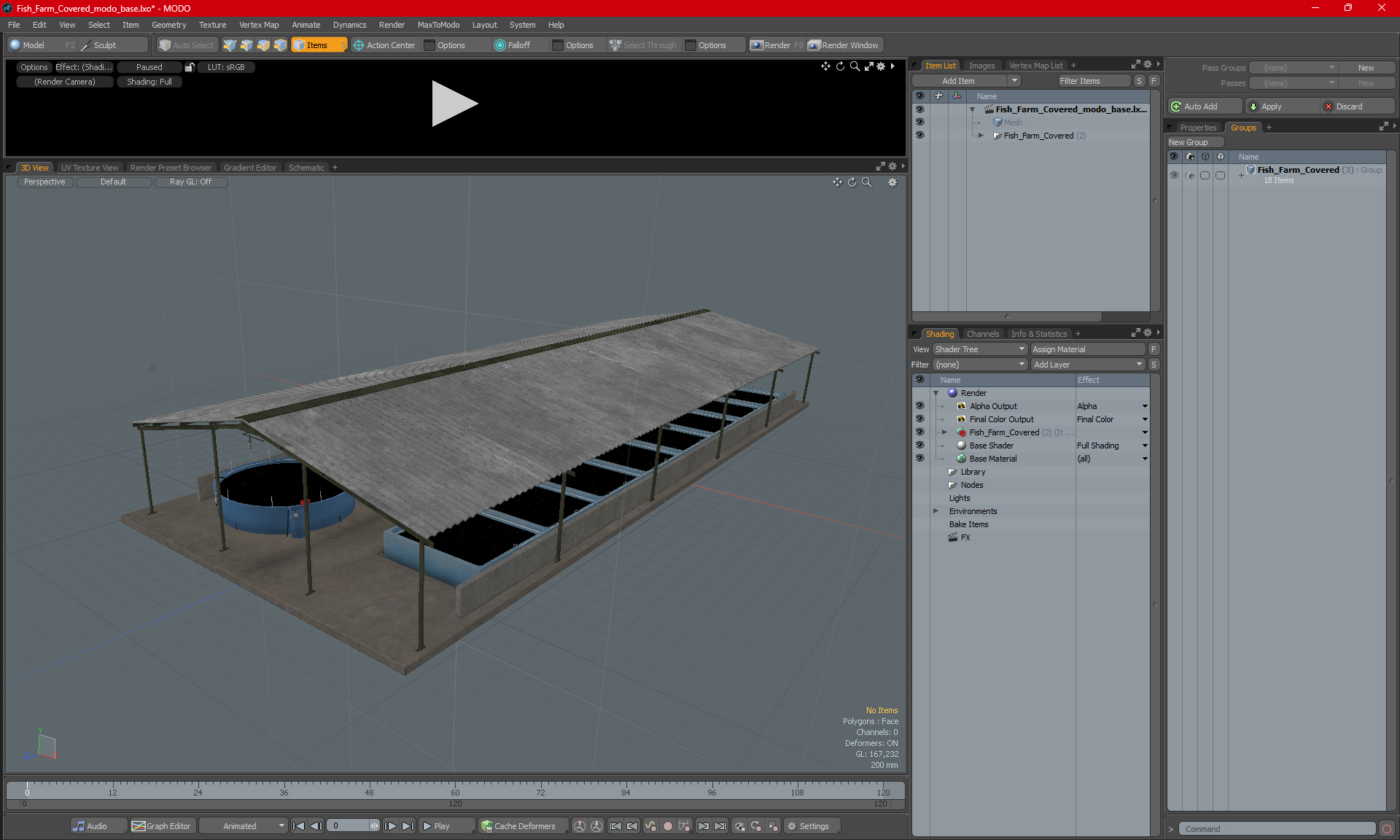Screen dimensions: 1400x840
Task: Click the Render Window camera icon
Action: 814,45
